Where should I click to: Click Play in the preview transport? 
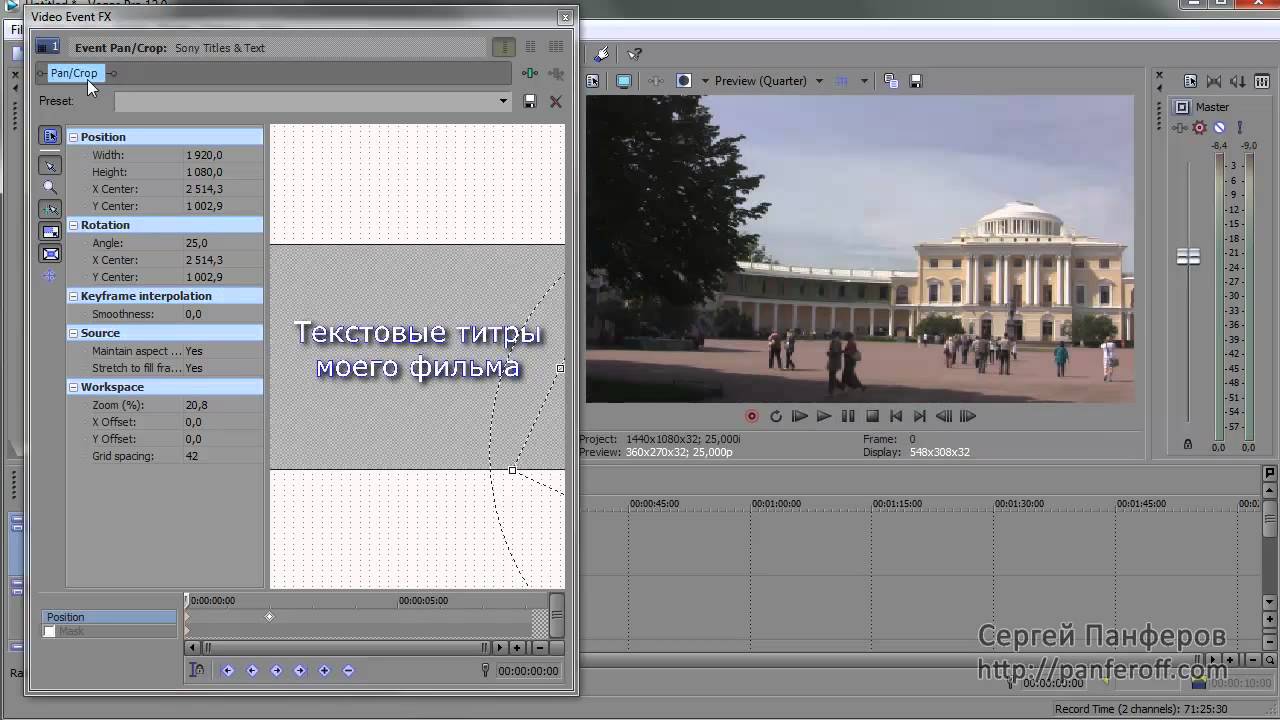pyautogui.click(x=824, y=416)
